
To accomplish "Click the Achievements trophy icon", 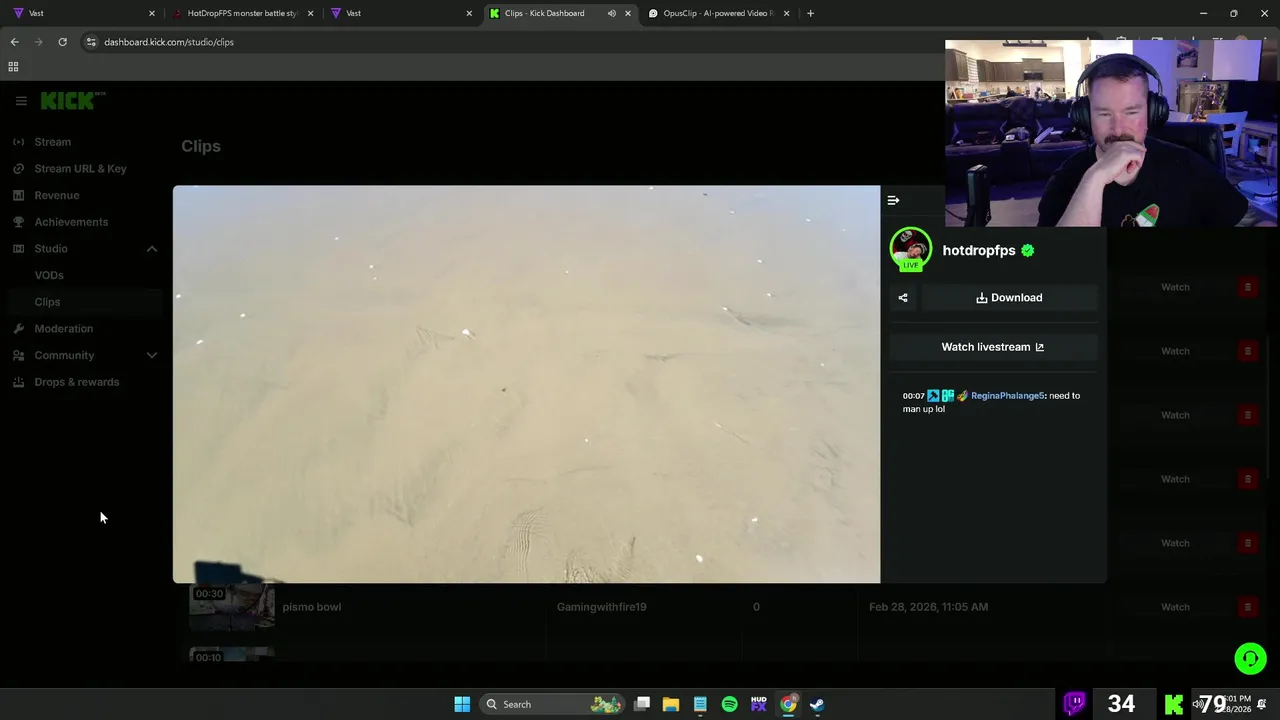I will [x=18, y=222].
